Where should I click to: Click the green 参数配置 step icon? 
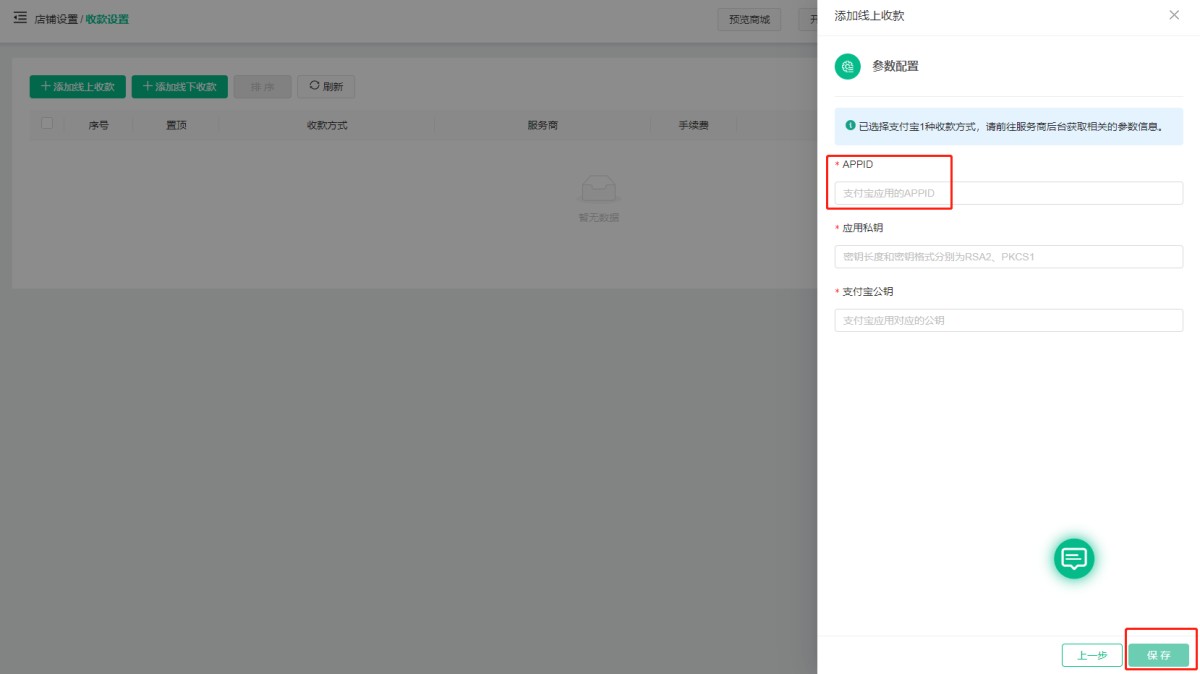point(847,66)
